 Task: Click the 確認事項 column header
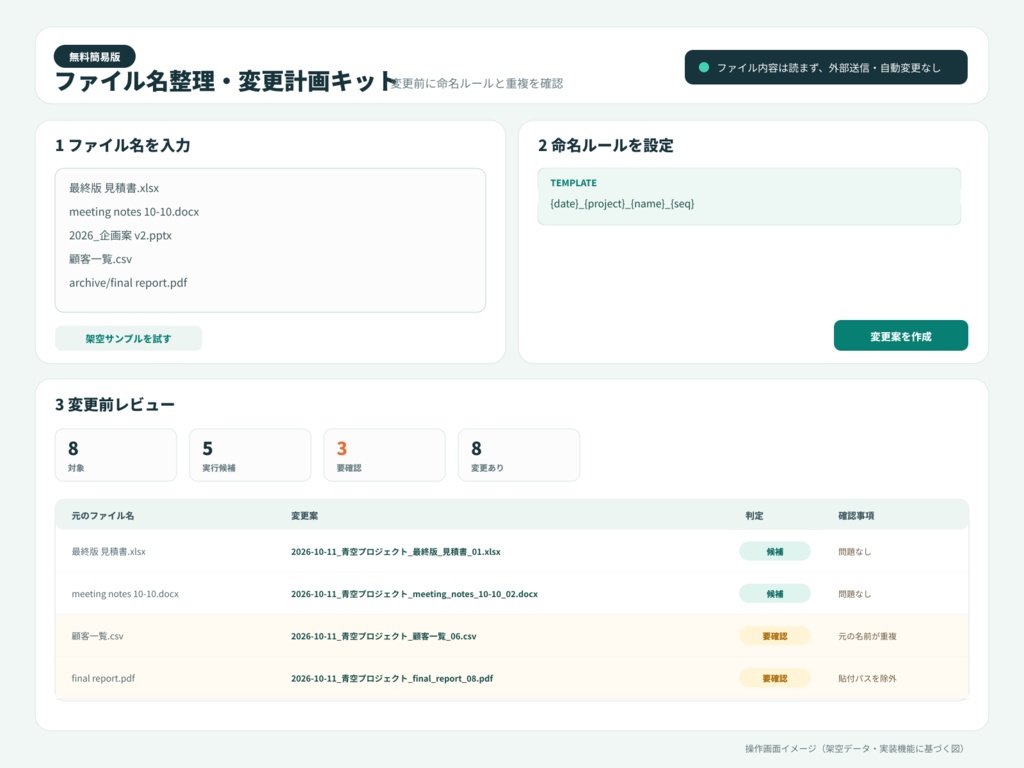pos(856,515)
